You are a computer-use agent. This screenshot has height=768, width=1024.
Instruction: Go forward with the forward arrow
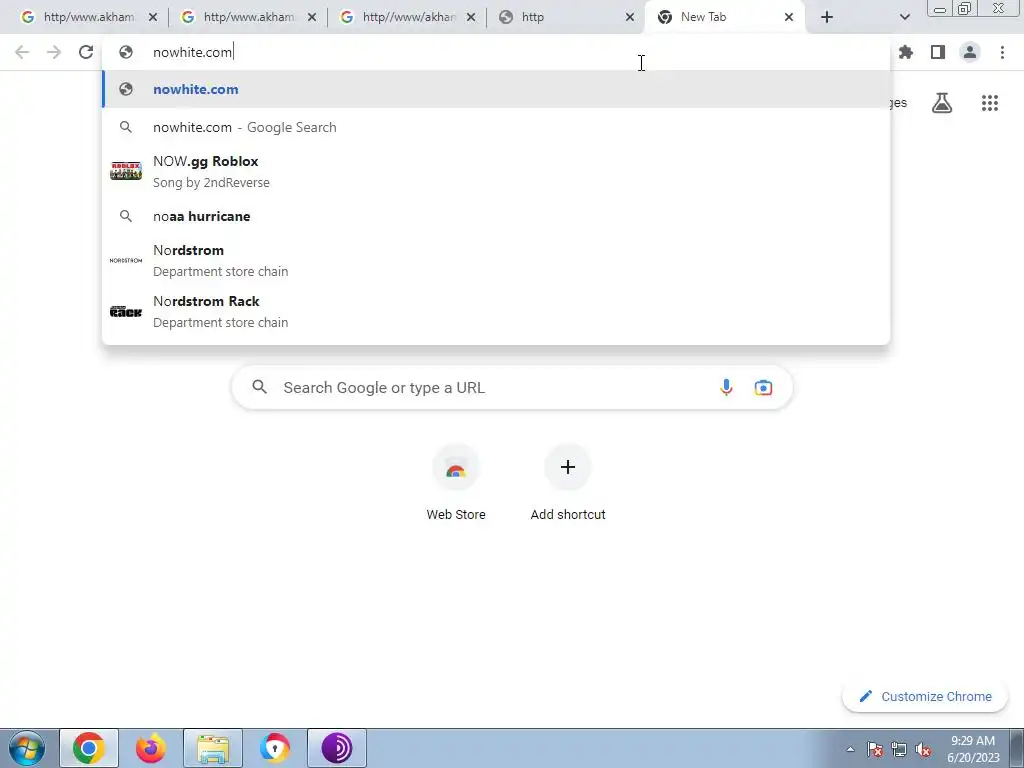pyautogui.click(x=54, y=52)
